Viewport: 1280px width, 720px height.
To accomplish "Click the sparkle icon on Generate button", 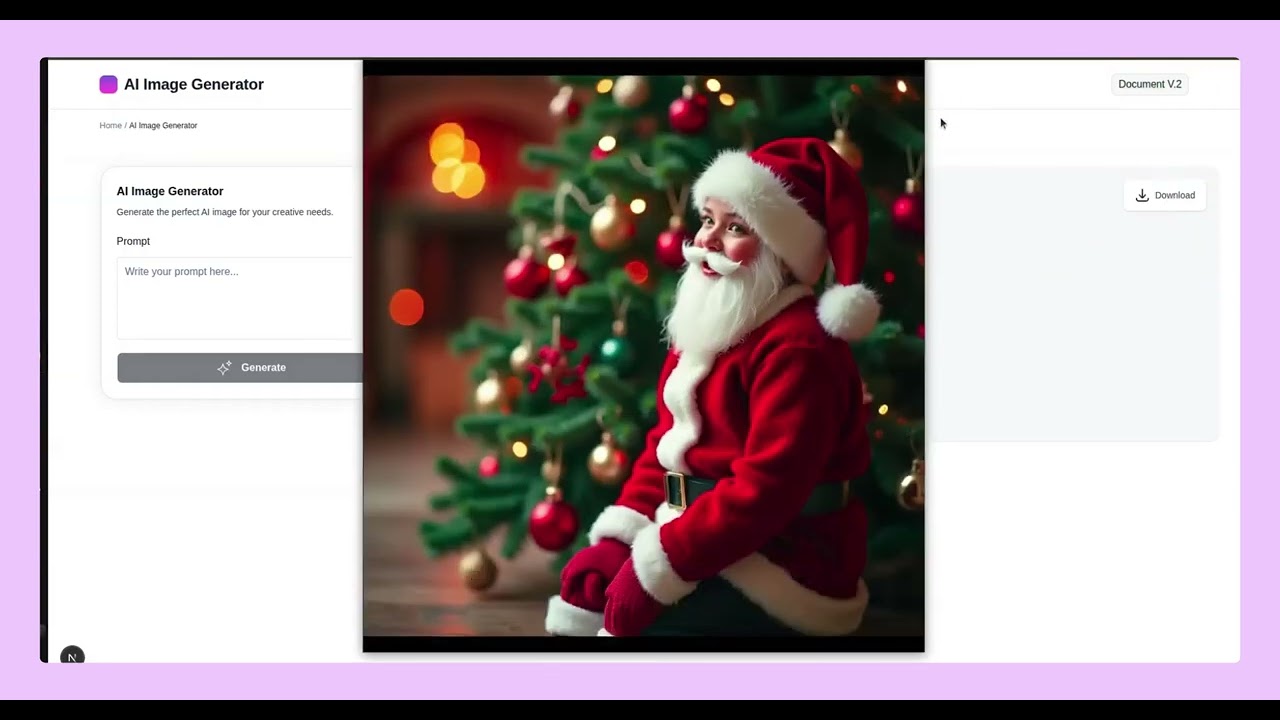I will (x=224, y=367).
